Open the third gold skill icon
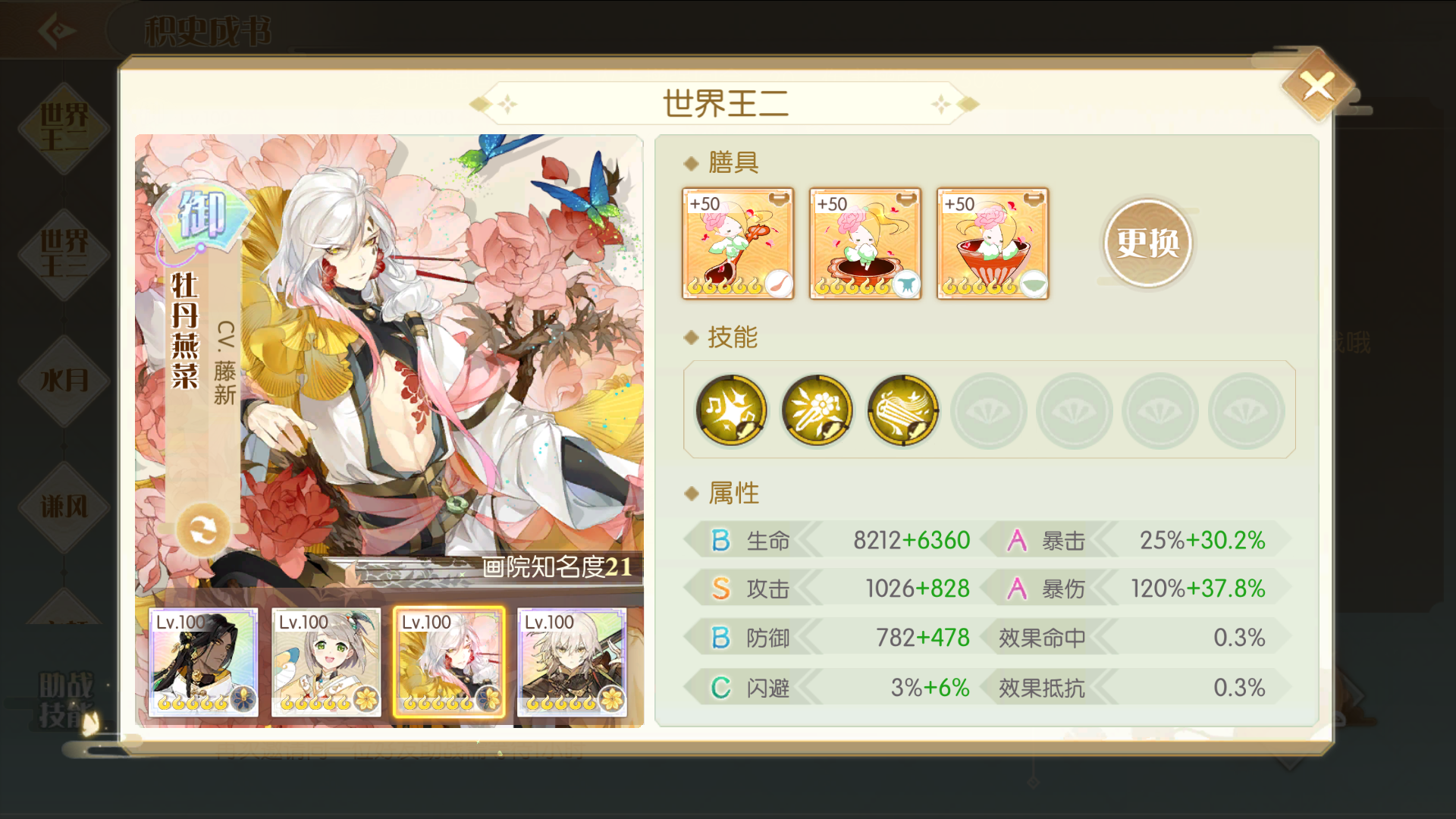 [x=902, y=410]
